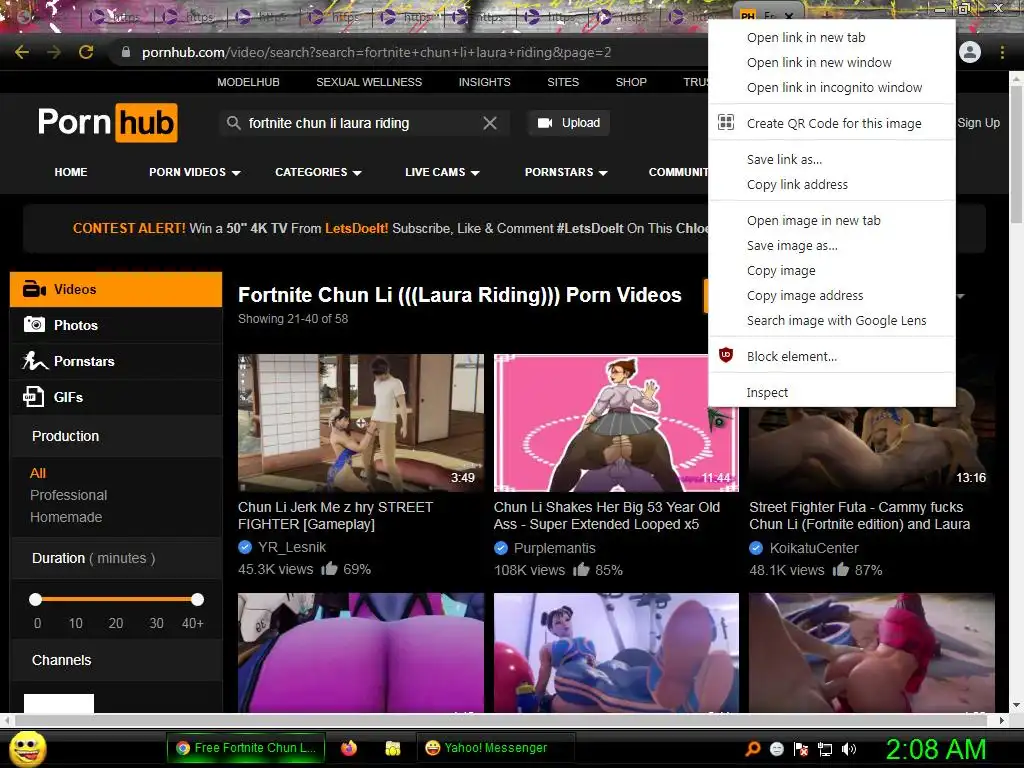Screen dimensions: 1024x768
Task: Switch to the Videos sidebar tab
Action: point(116,289)
